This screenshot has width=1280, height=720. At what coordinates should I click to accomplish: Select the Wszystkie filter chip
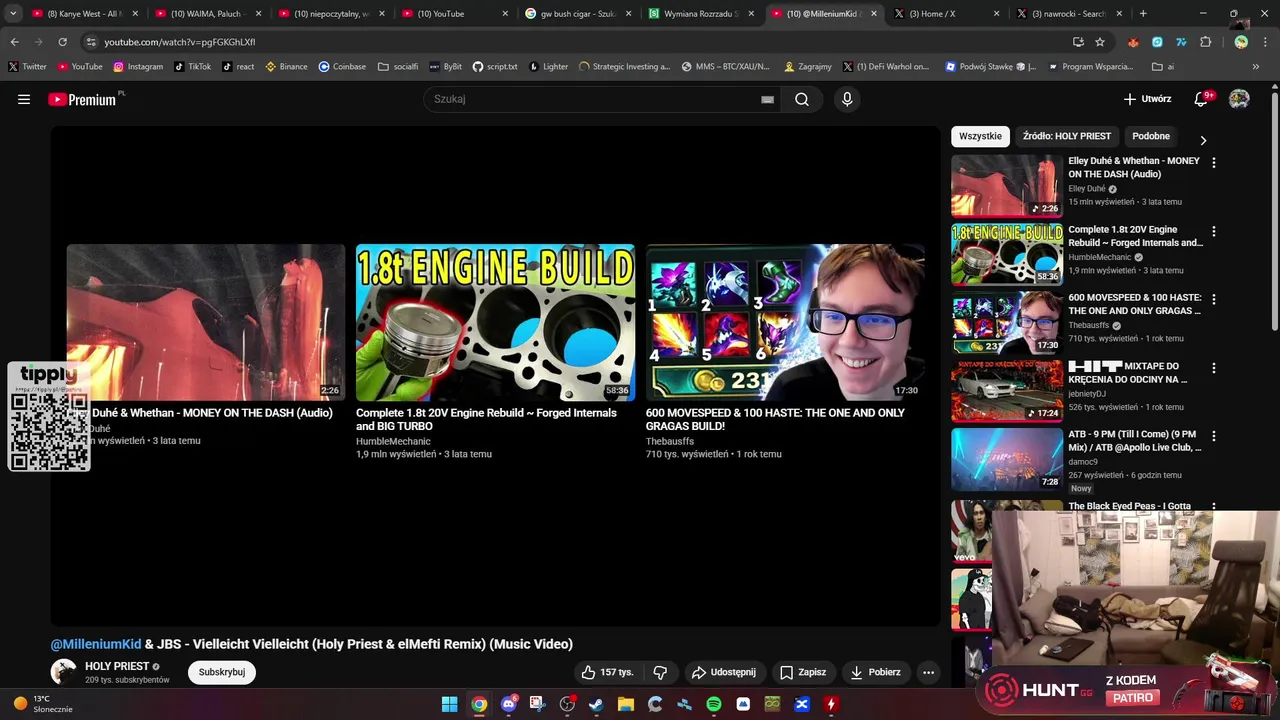tap(980, 136)
